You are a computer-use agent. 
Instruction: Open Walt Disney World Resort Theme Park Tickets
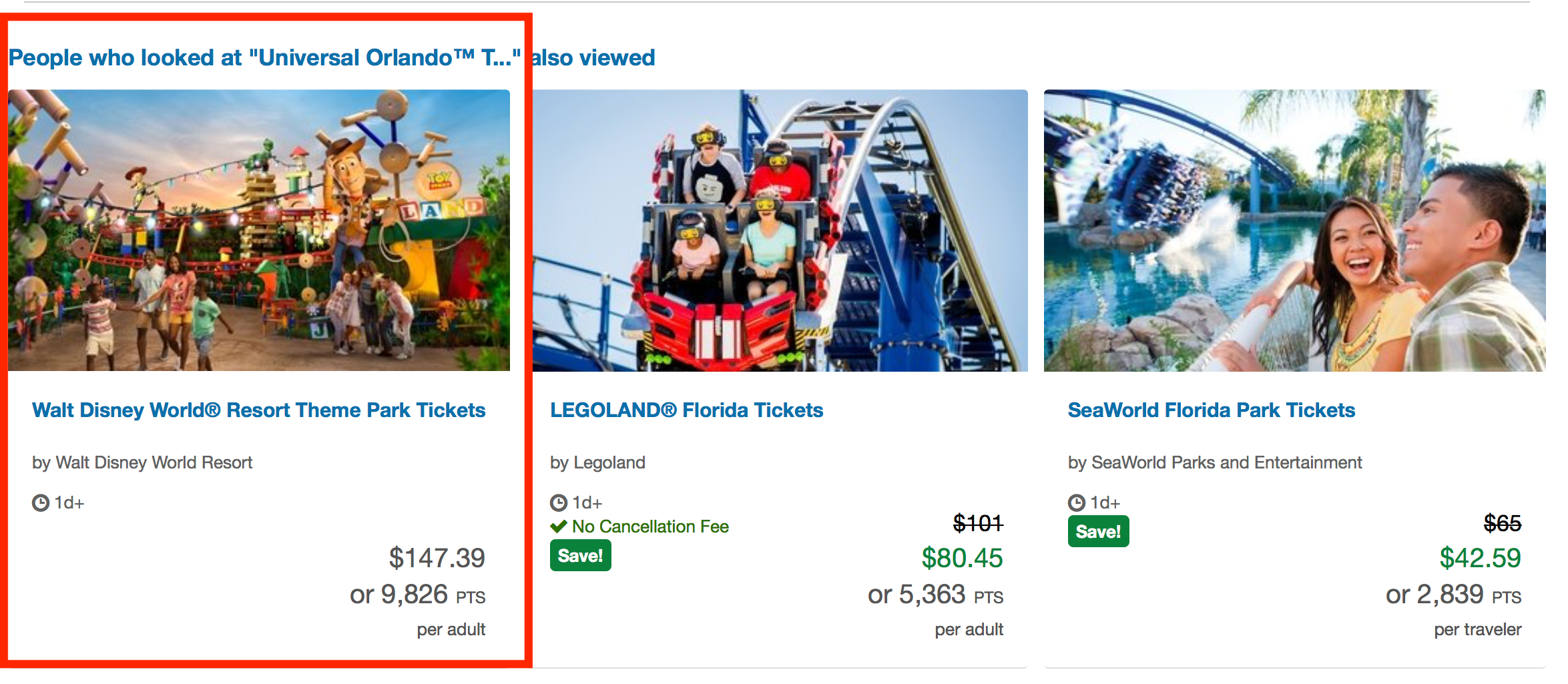tap(258, 410)
